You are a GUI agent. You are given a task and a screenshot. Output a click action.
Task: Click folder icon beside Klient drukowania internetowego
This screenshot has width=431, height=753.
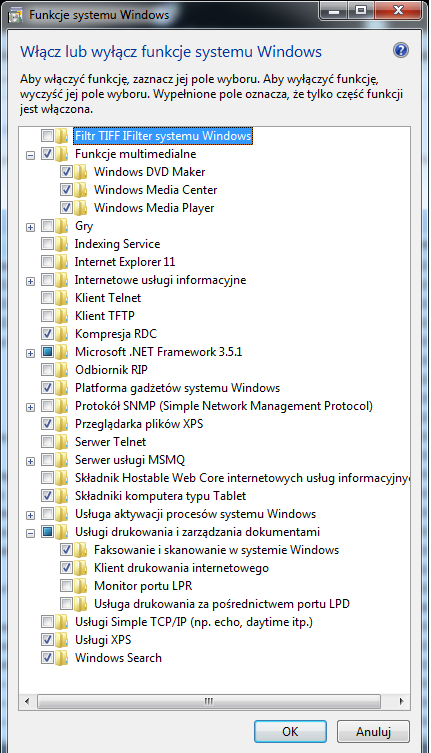tap(80, 568)
